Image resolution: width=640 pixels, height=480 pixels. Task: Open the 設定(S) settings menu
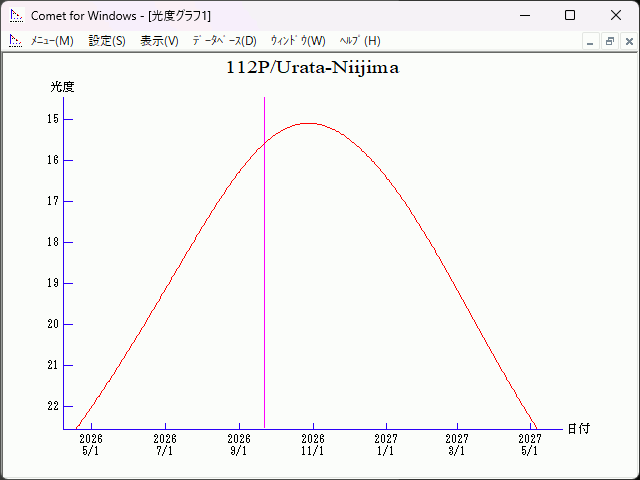coord(107,41)
